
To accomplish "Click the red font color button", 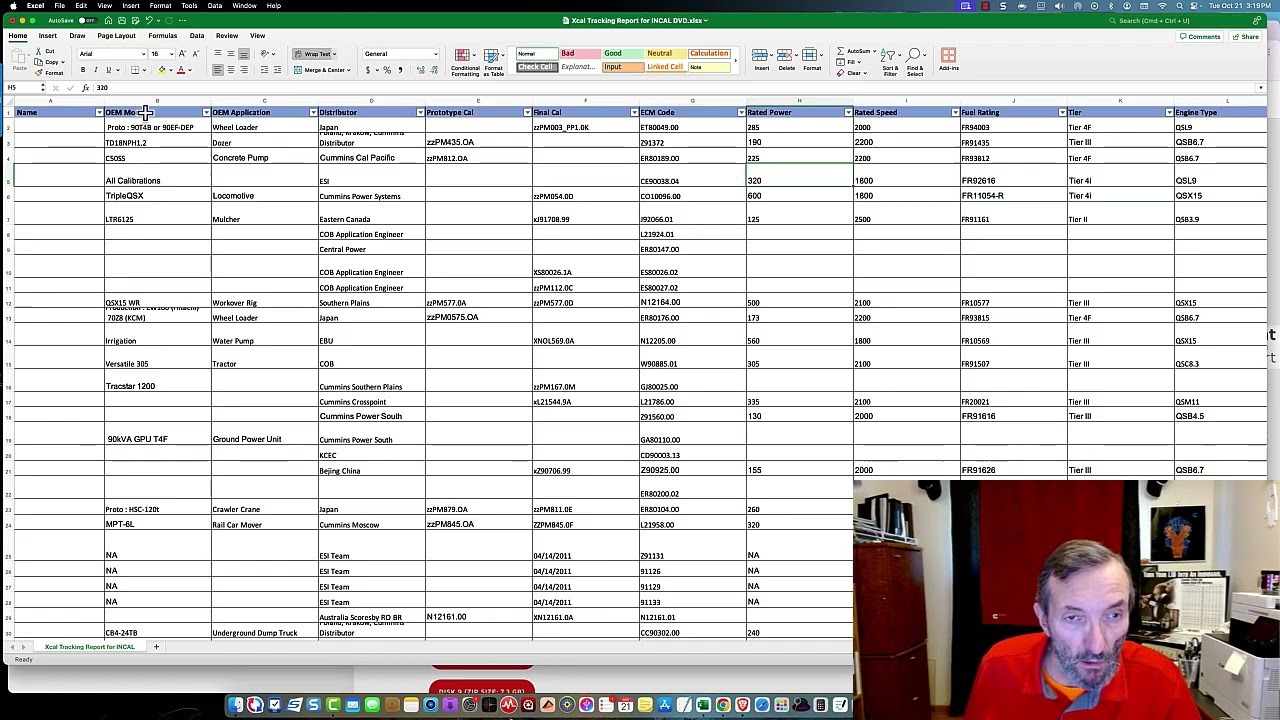I will coord(181,70).
